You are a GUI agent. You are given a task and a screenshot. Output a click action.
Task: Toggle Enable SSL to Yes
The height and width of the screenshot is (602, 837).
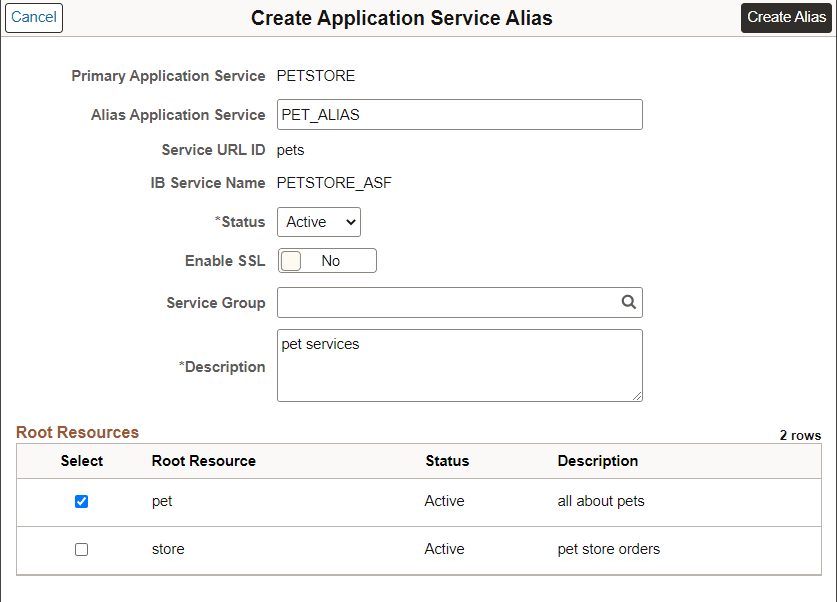(x=294, y=259)
